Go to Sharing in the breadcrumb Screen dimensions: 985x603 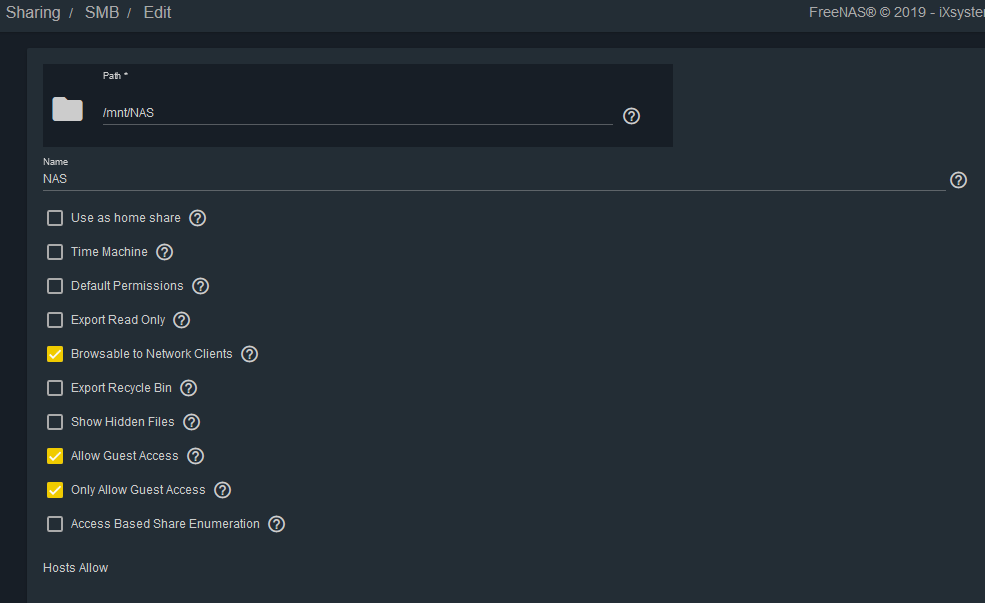tap(33, 13)
